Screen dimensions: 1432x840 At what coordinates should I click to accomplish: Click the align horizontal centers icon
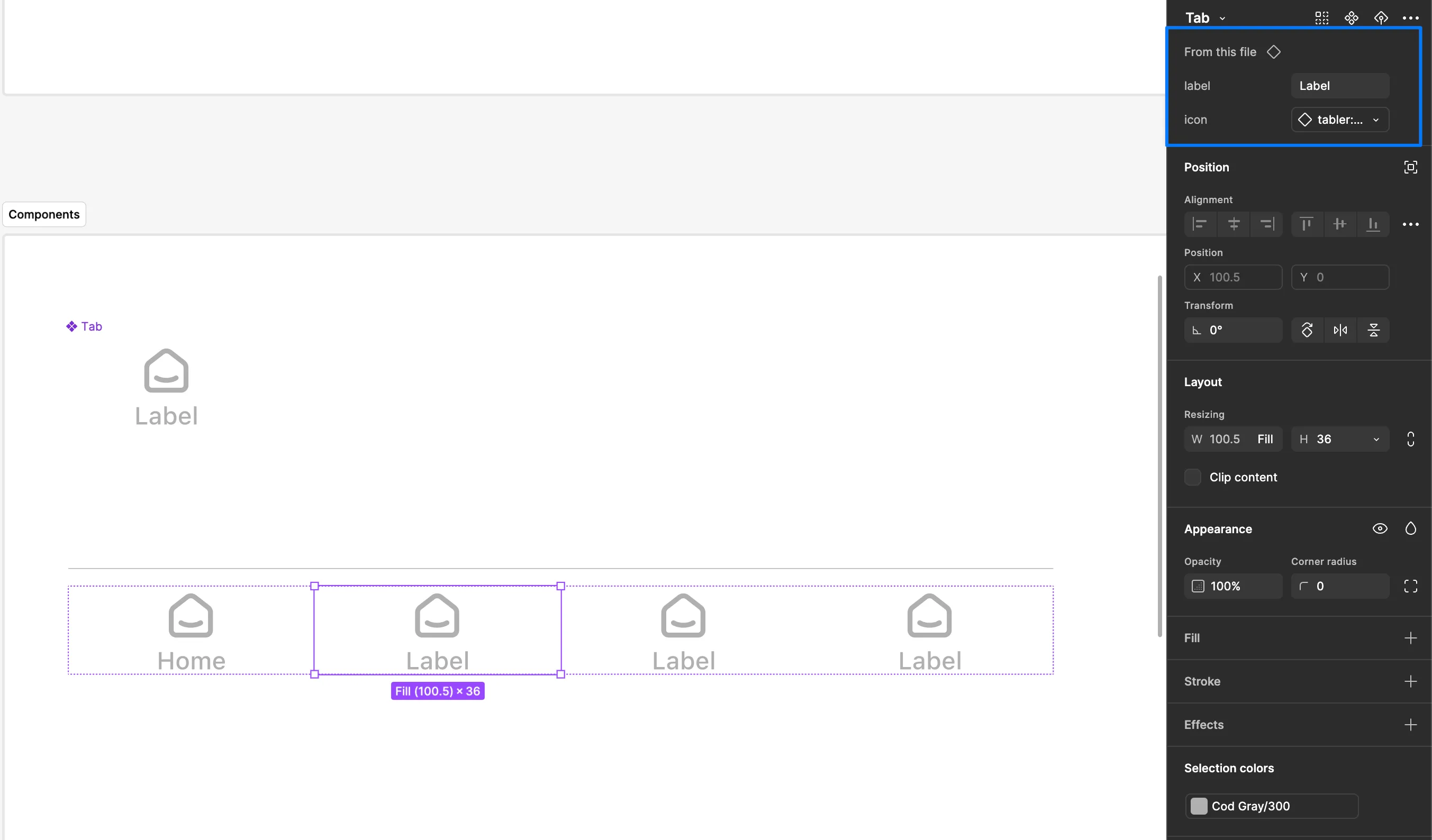pyautogui.click(x=1233, y=224)
